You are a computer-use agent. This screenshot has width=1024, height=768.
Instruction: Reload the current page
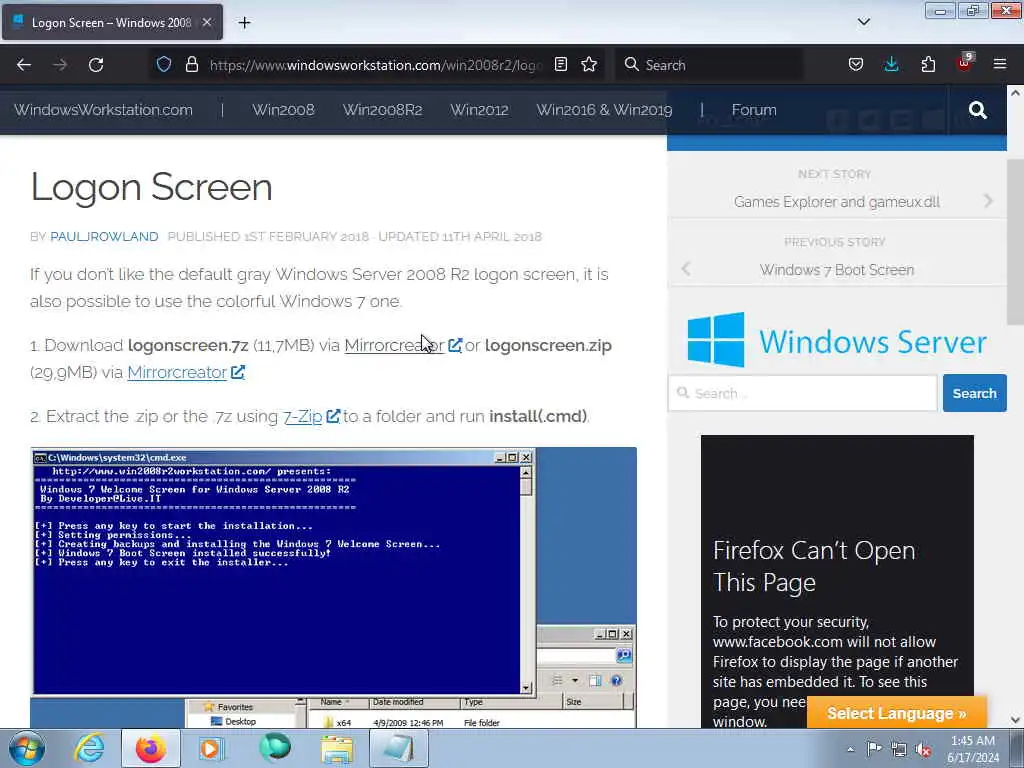(96, 65)
